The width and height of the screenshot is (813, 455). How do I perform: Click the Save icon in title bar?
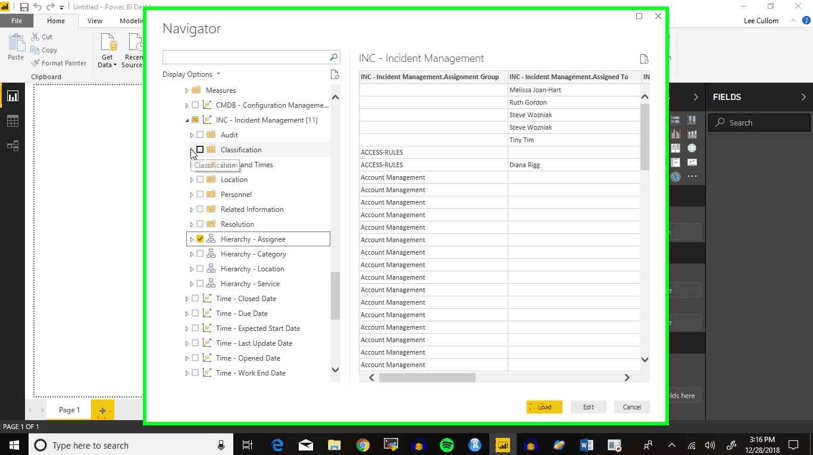[x=24, y=7]
